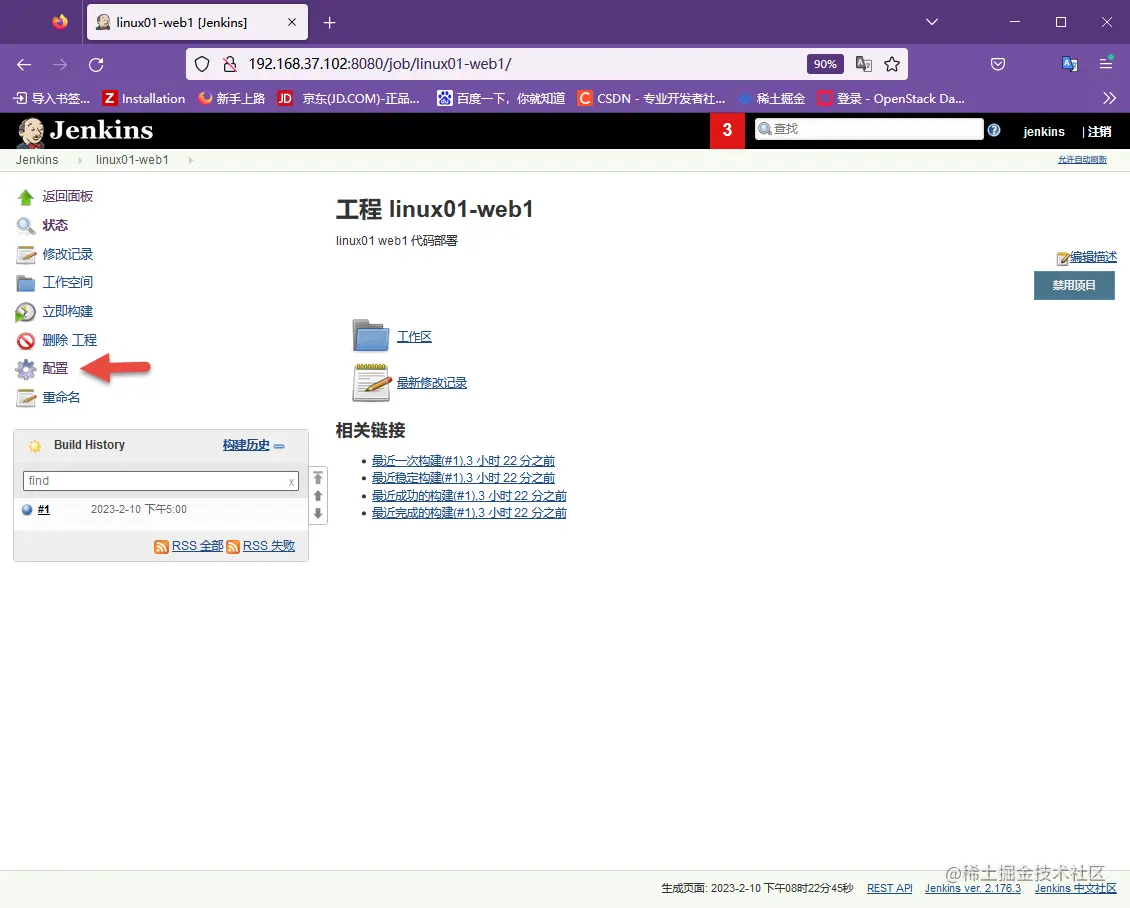Image resolution: width=1130 pixels, height=908 pixels.
Task: Open the Firefox hamburger application menu
Action: (1106, 63)
